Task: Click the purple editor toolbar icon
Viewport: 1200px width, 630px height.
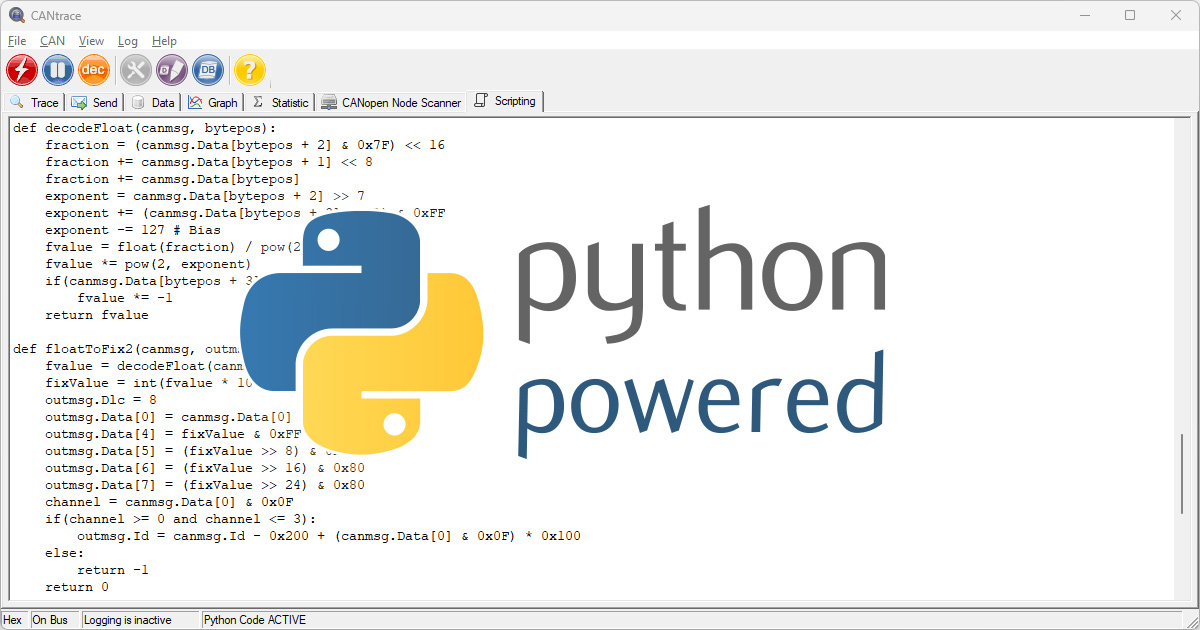Action: (x=171, y=70)
